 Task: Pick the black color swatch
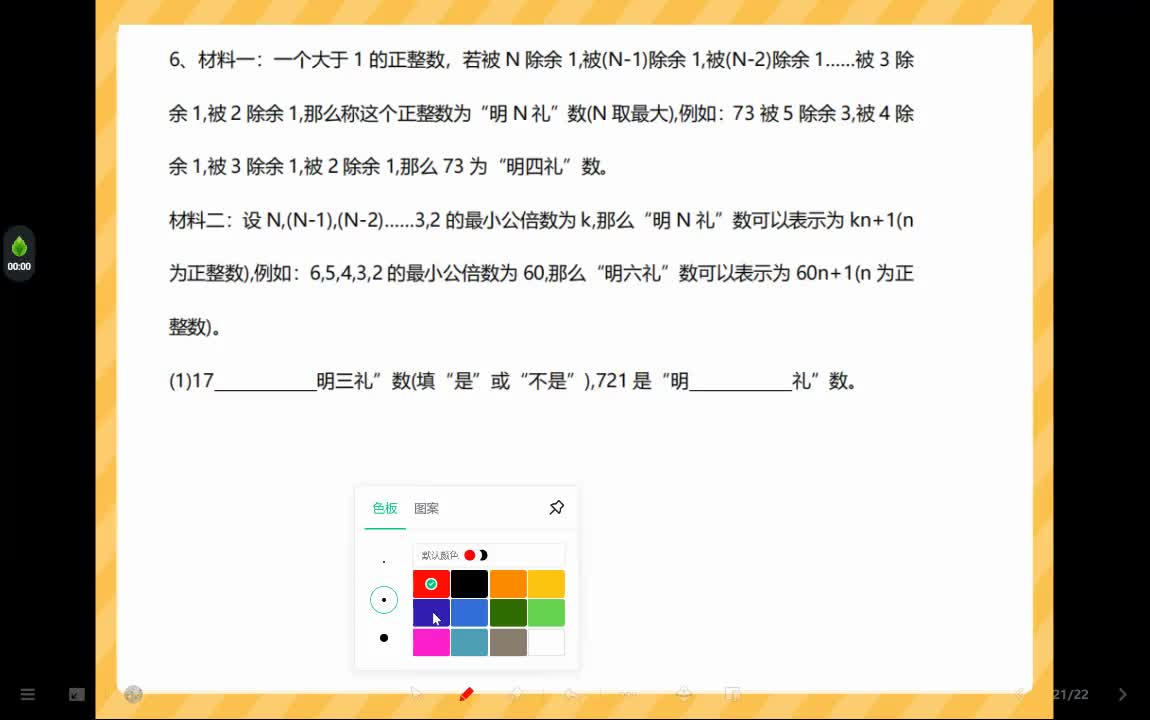coord(469,584)
